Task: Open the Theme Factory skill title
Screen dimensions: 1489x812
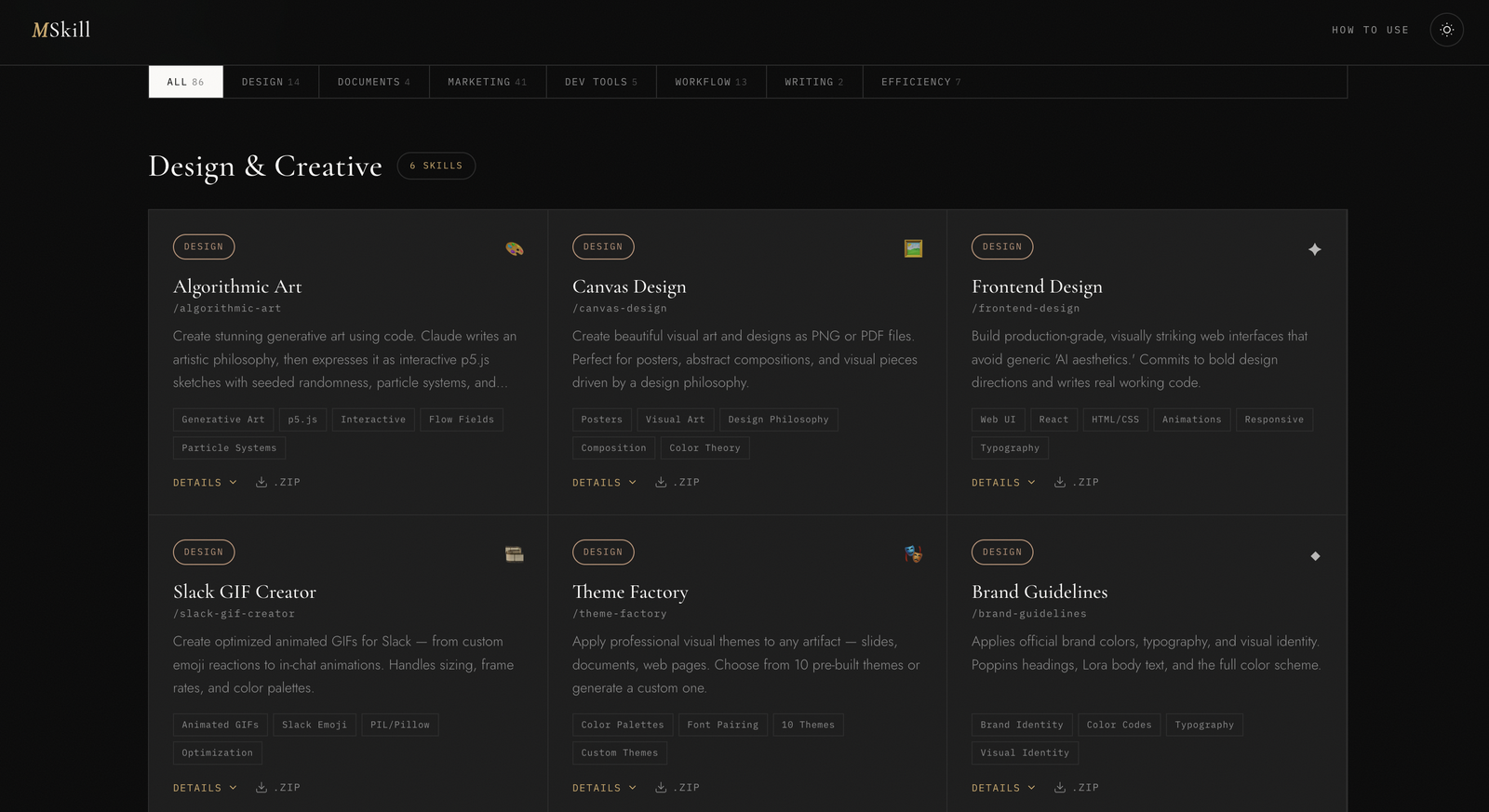Action: point(630,592)
